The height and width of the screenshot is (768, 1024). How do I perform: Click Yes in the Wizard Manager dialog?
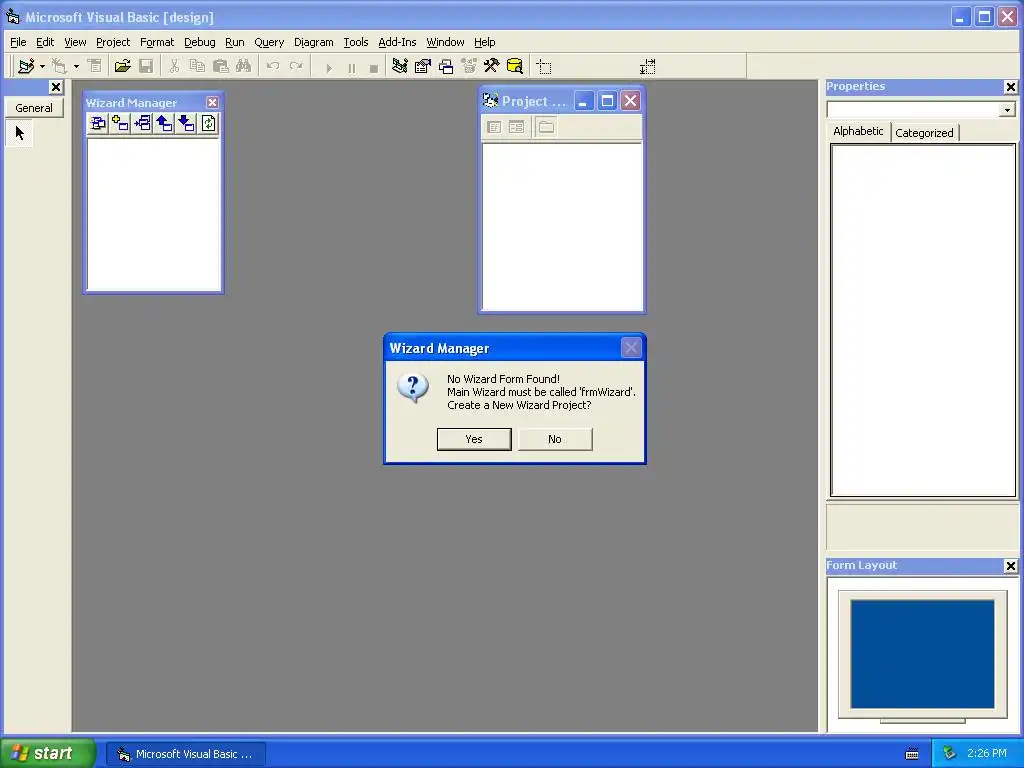(474, 439)
